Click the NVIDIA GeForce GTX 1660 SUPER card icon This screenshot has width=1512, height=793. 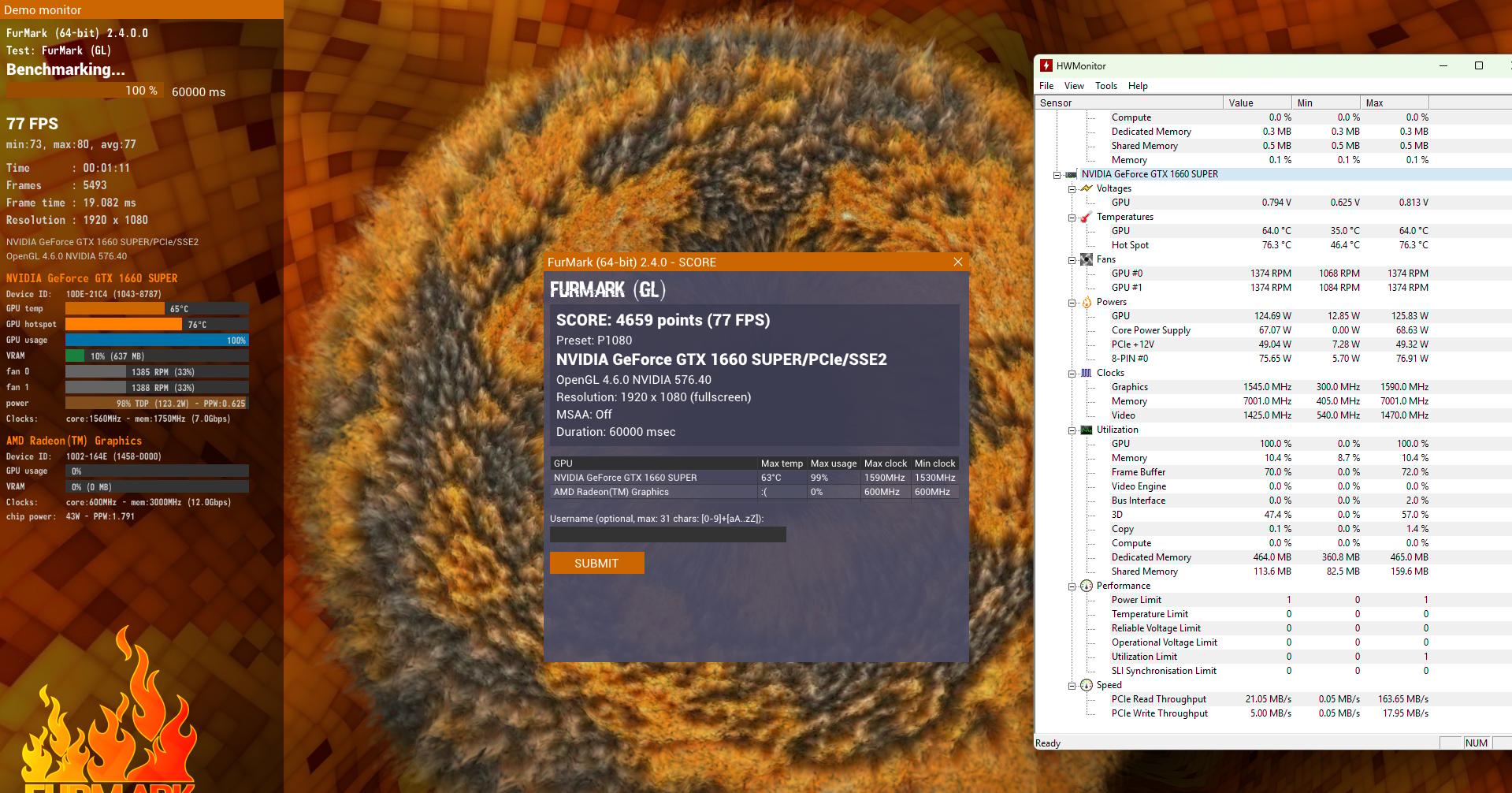click(1072, 174)
